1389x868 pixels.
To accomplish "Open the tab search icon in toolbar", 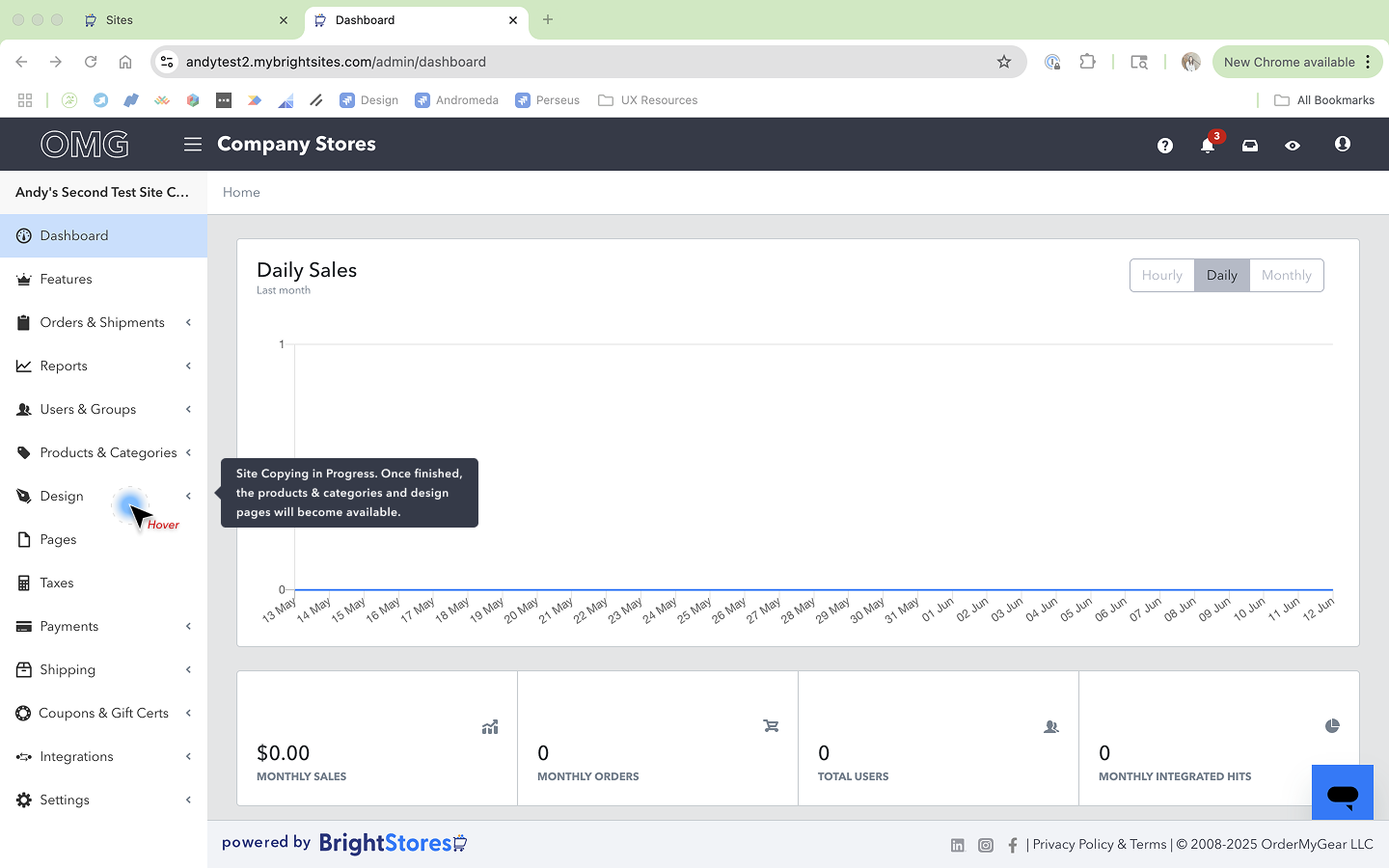I will point(1139,62).
